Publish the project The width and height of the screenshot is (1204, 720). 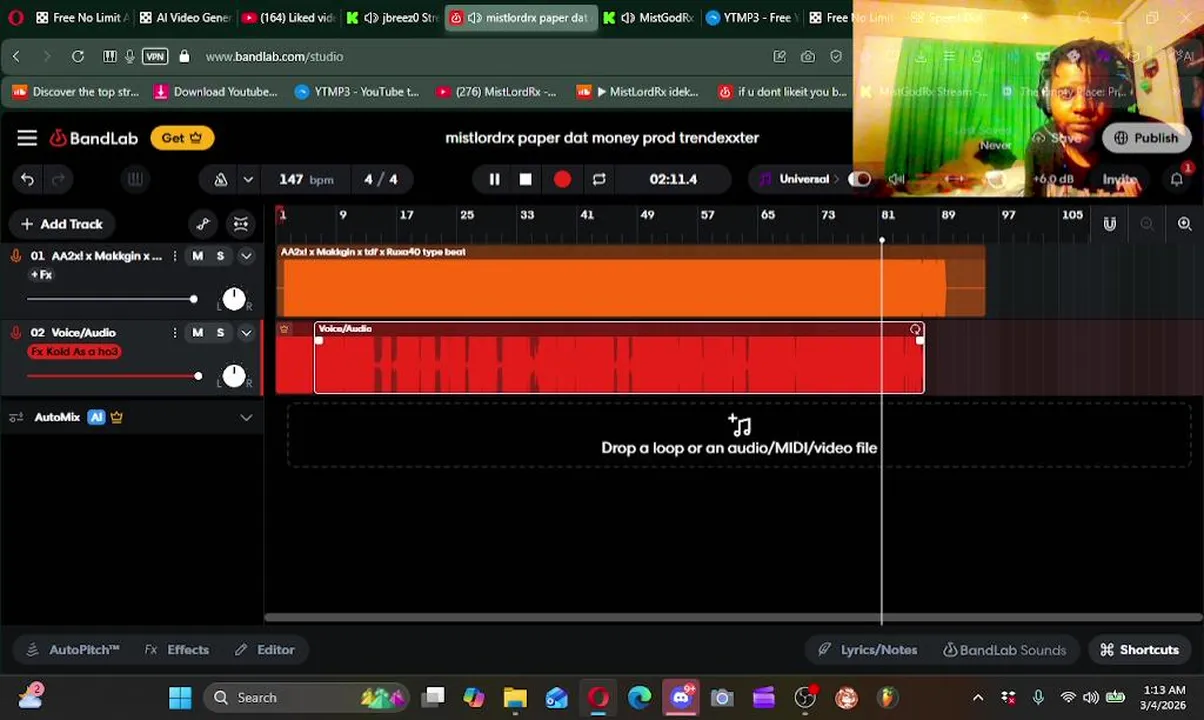coord(1146,138)
